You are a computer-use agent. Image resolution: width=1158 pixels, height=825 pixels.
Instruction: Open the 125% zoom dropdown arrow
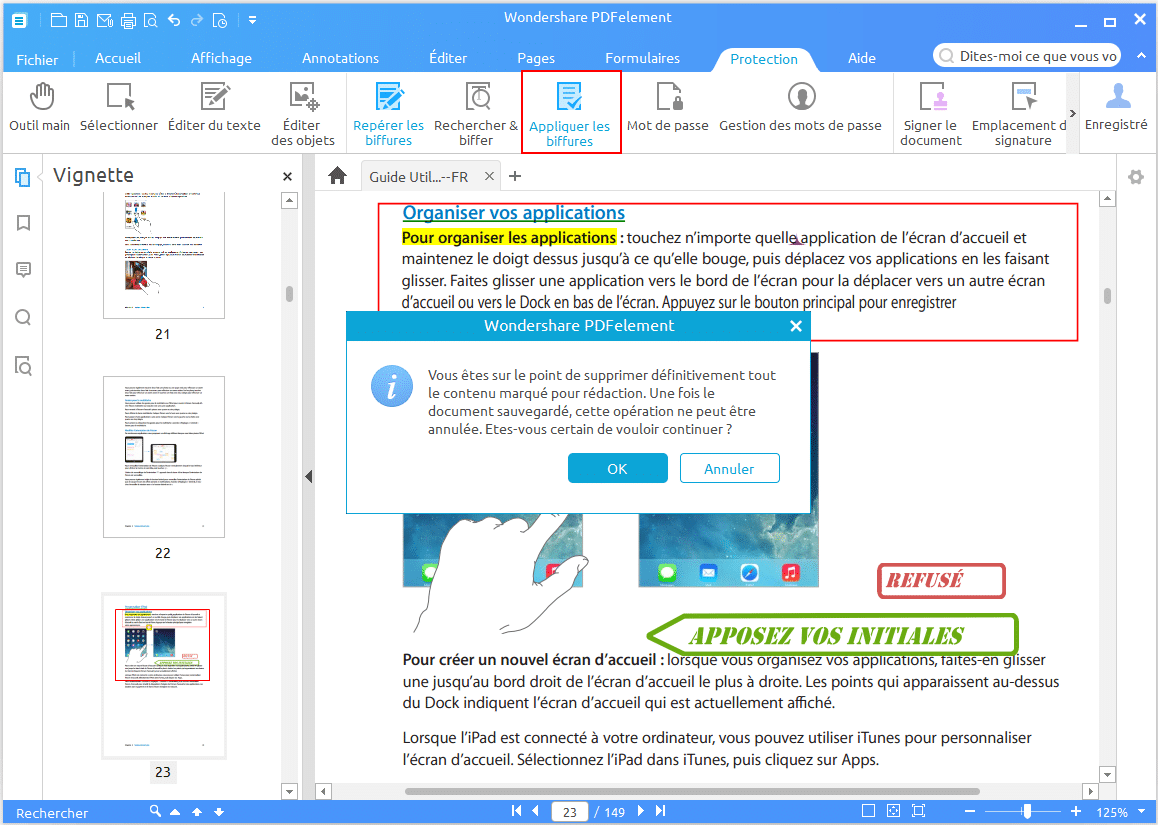pyautogui.click(x=1142, y=812)
